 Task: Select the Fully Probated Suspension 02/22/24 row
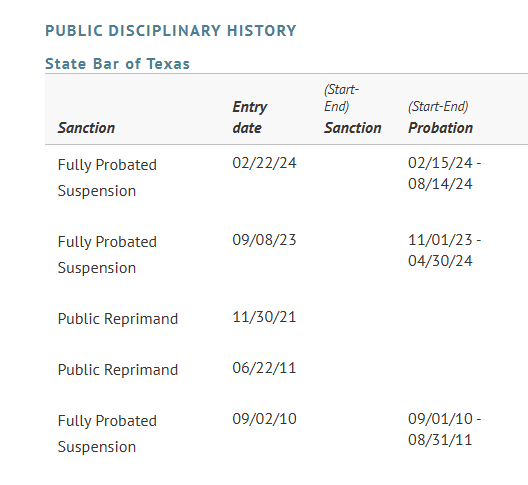click(x=286, y=177)
